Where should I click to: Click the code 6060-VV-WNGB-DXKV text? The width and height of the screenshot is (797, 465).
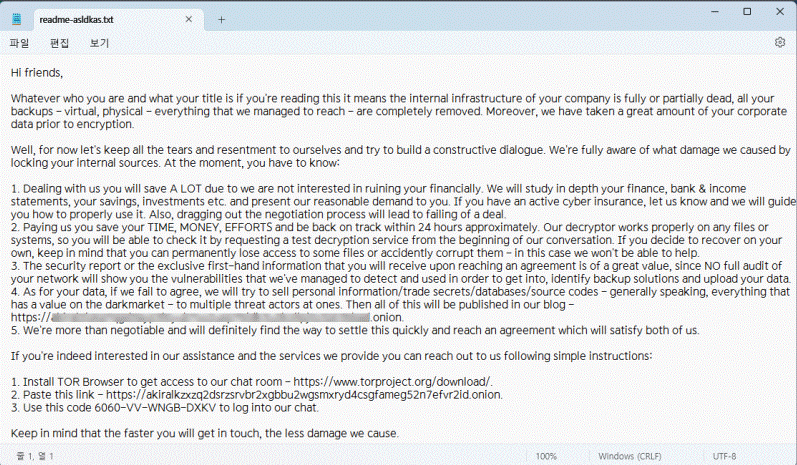tap(155, 408)
